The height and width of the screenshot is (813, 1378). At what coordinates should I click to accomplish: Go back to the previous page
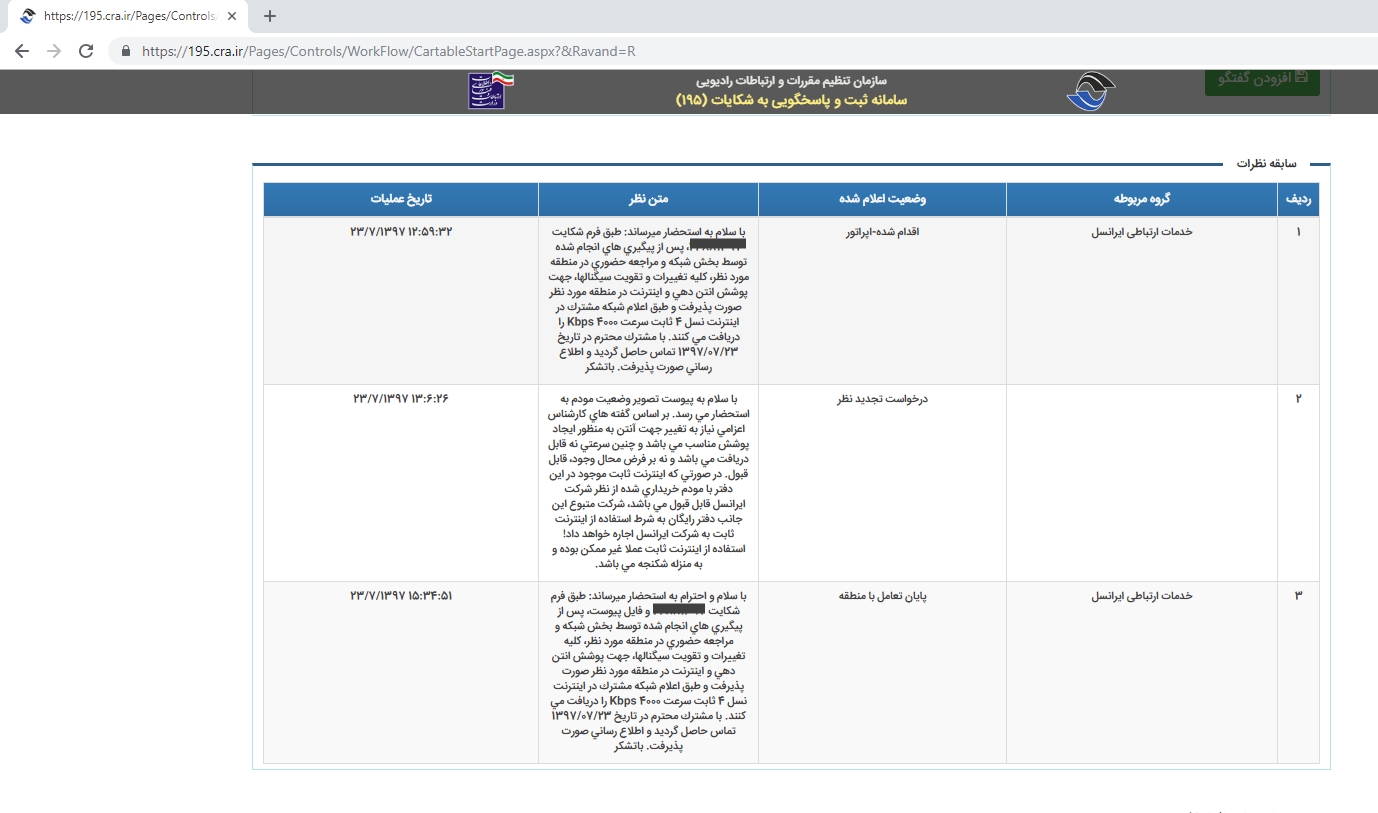[x=22, y=50]
